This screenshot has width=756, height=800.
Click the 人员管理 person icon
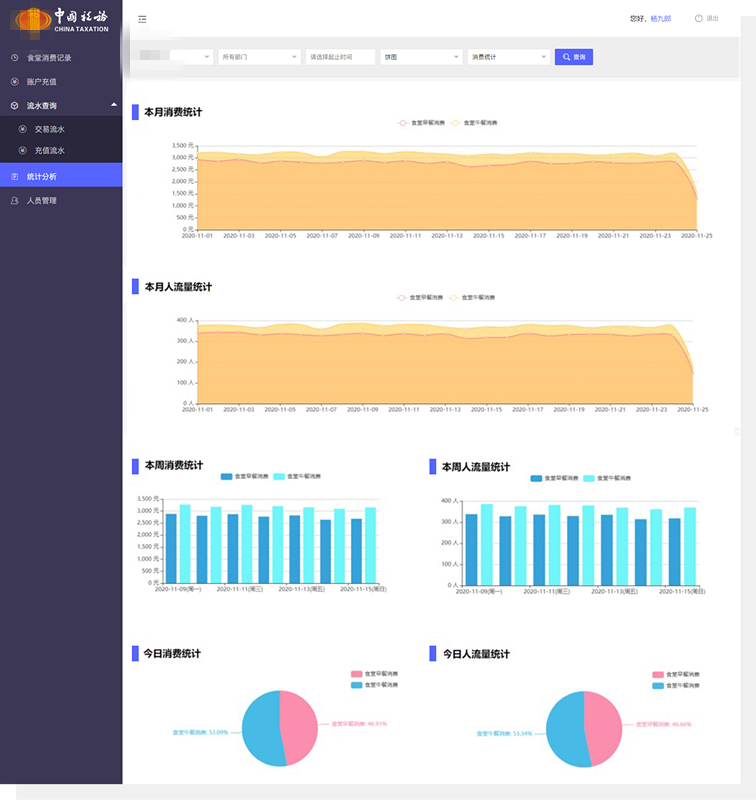(14, 200)
